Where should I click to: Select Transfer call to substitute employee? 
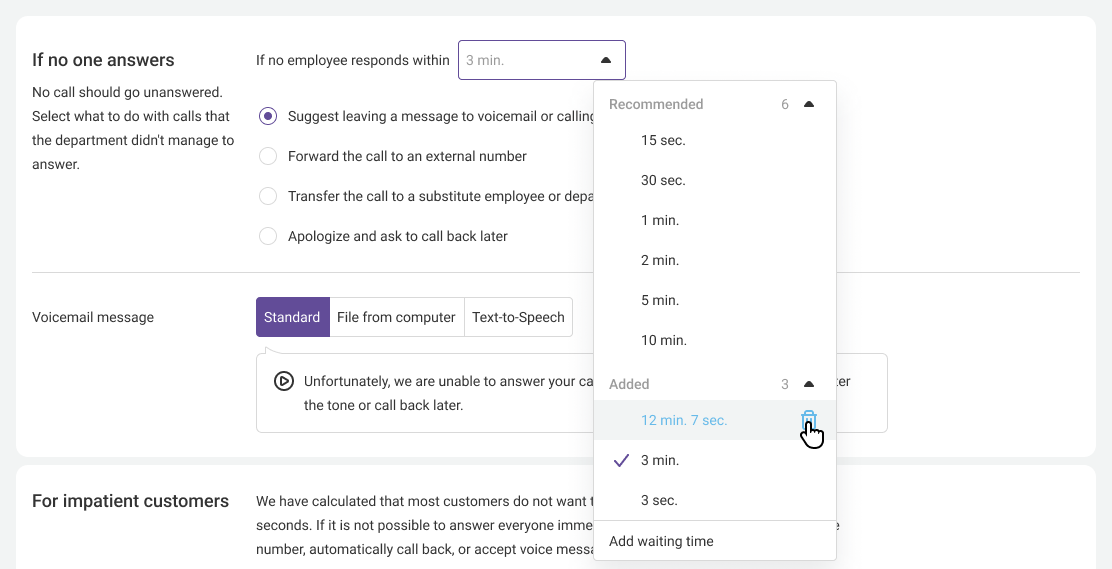tap(268, 196)
